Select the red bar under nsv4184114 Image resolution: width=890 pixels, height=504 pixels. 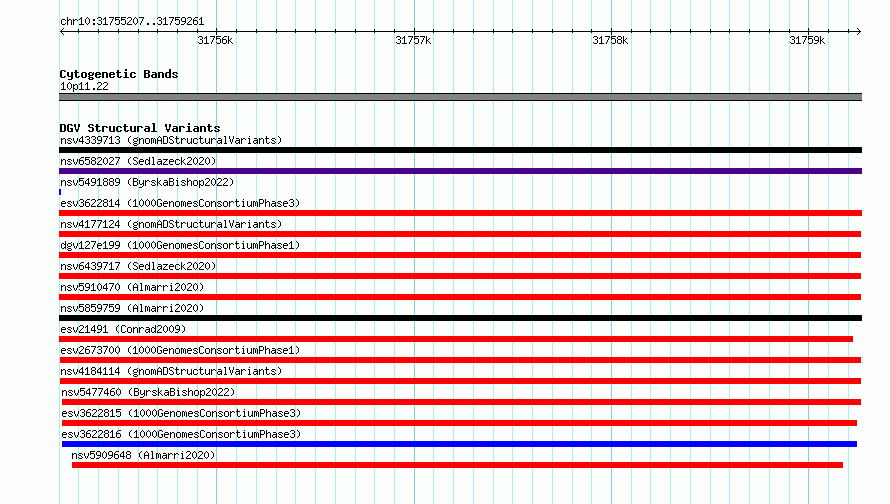pos(460,381)
